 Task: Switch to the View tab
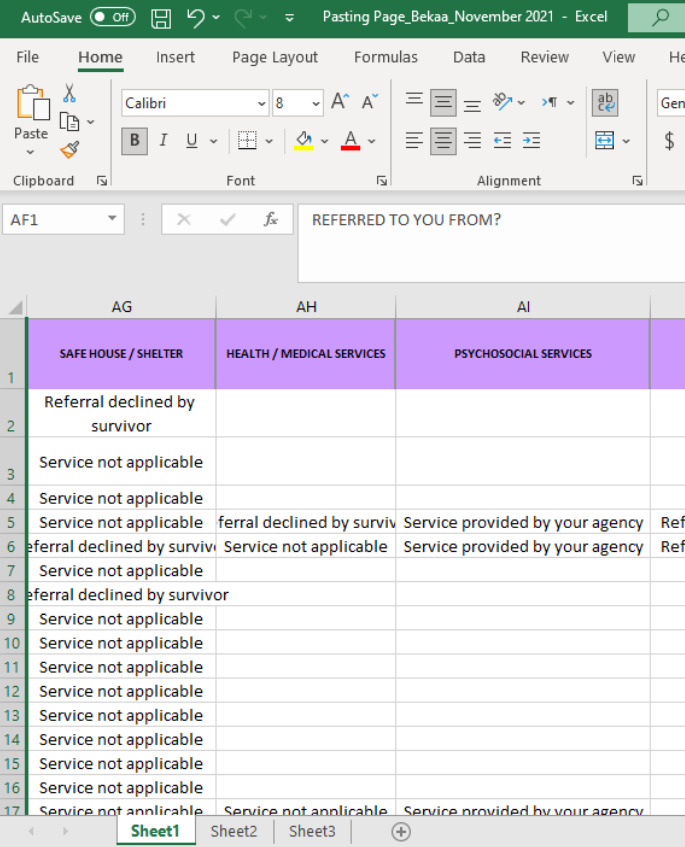619,57
